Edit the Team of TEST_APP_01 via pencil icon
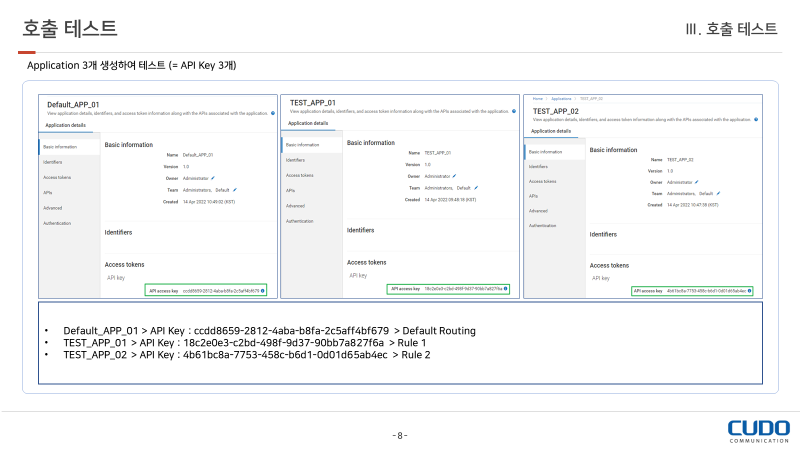Screen dimensions: 800x450 tap(476, 187)
